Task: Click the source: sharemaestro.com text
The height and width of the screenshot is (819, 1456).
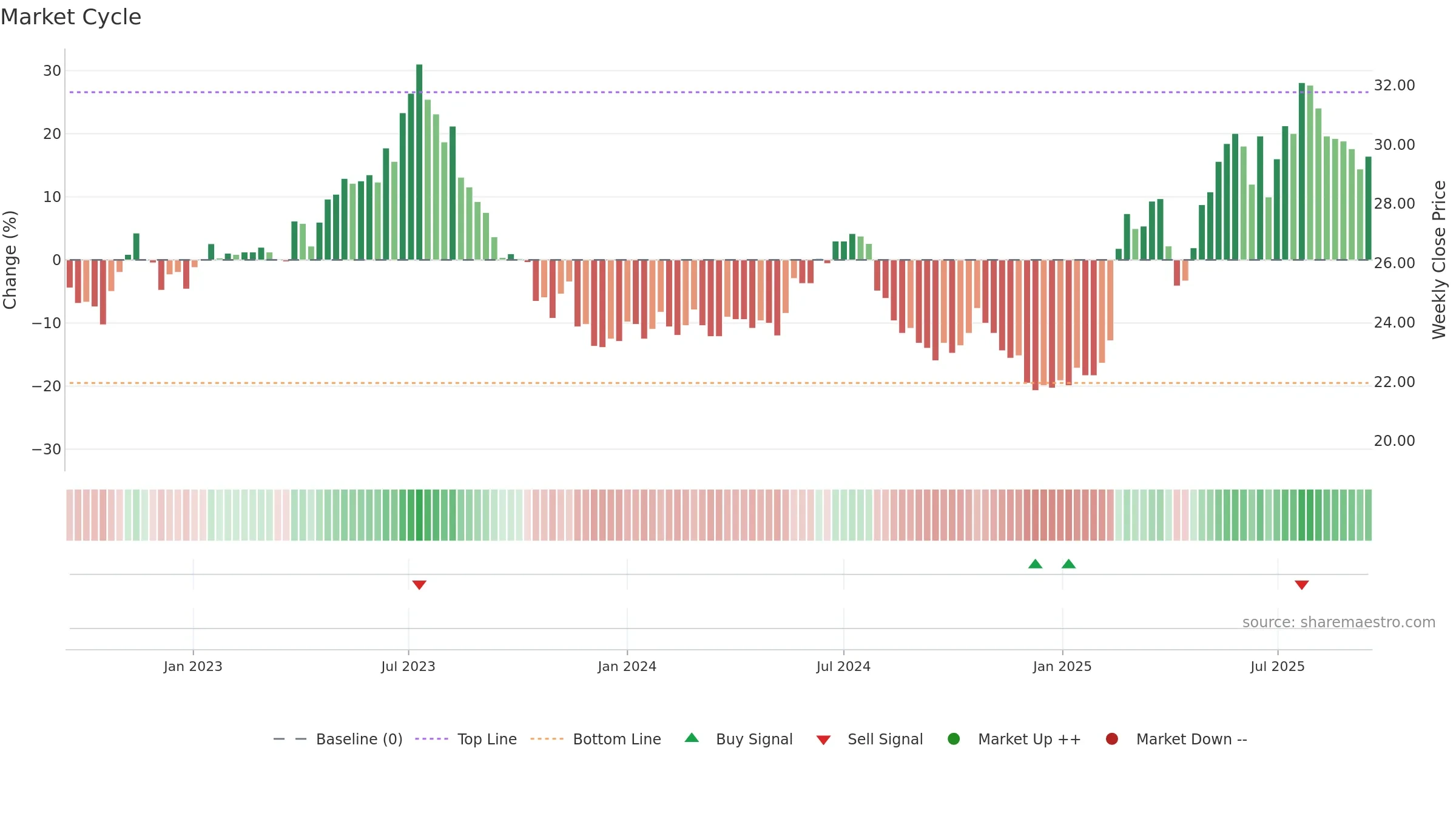Action: point(1339,622)
